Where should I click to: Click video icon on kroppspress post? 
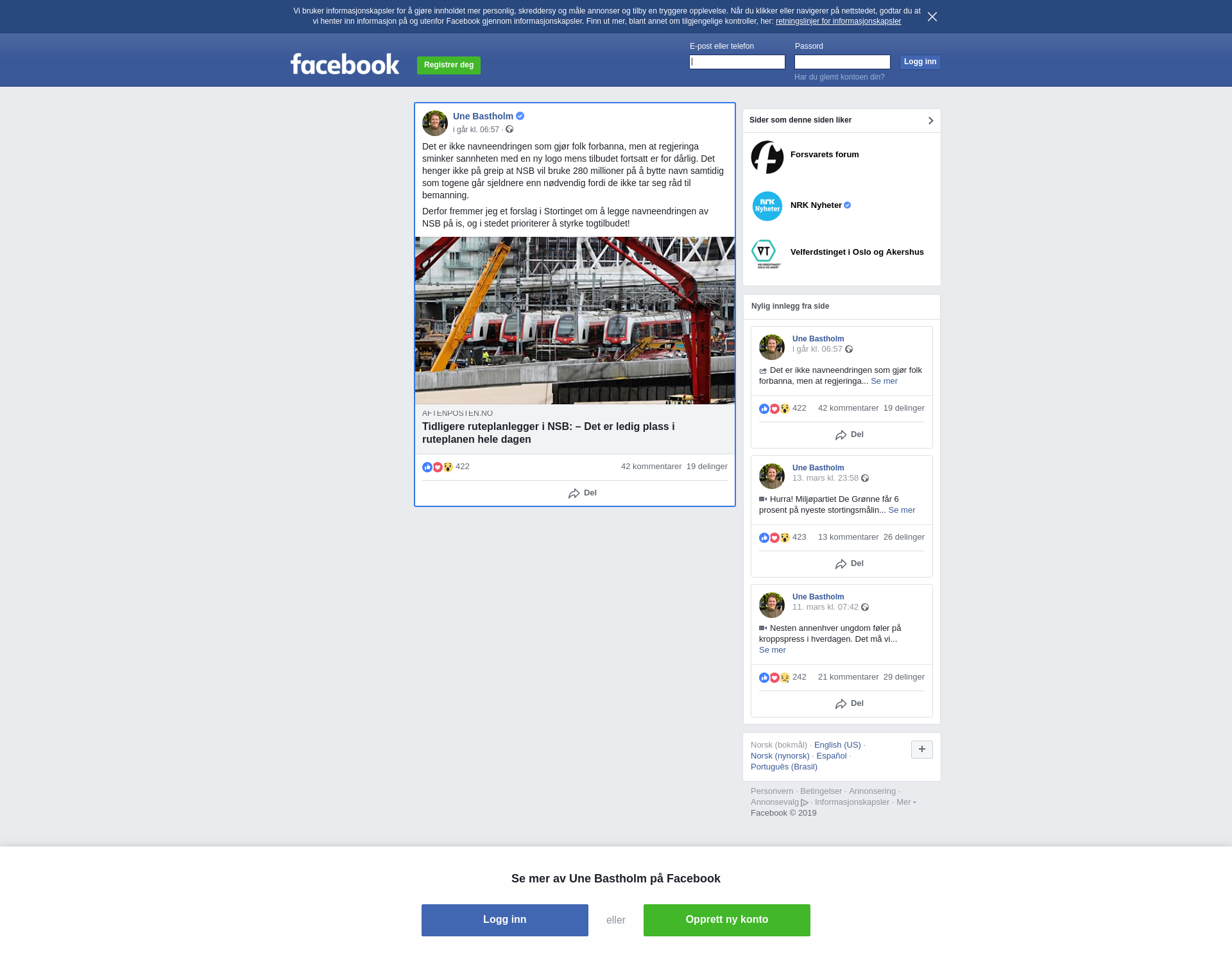click(763, 628)
